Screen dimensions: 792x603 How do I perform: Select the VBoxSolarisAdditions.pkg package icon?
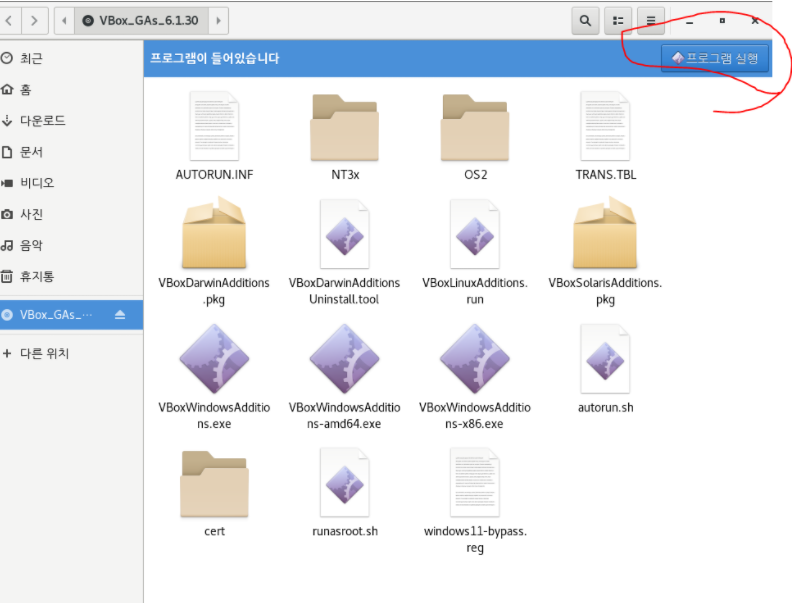(605, 233)
